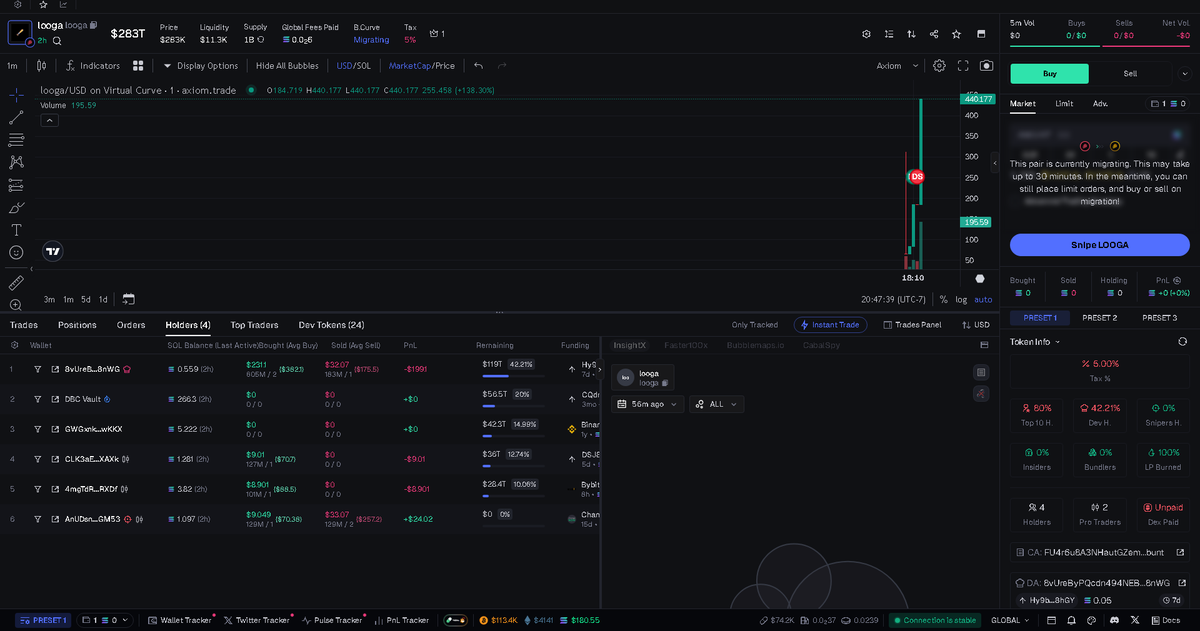This screenshot has width=1200, height=631.
Task: Filter wallet 8vUreB...8nWG with funnel icon
Action: coord(38,369)
